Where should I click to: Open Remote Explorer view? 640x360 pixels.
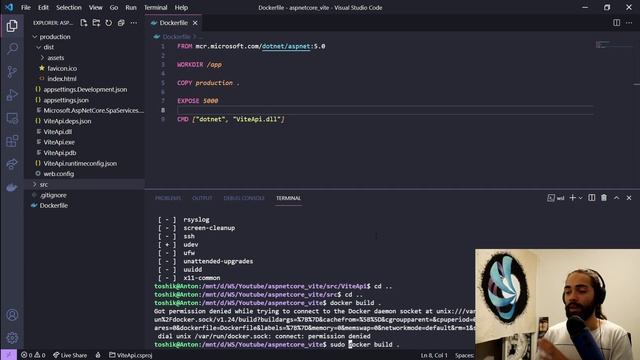[12, 118]
